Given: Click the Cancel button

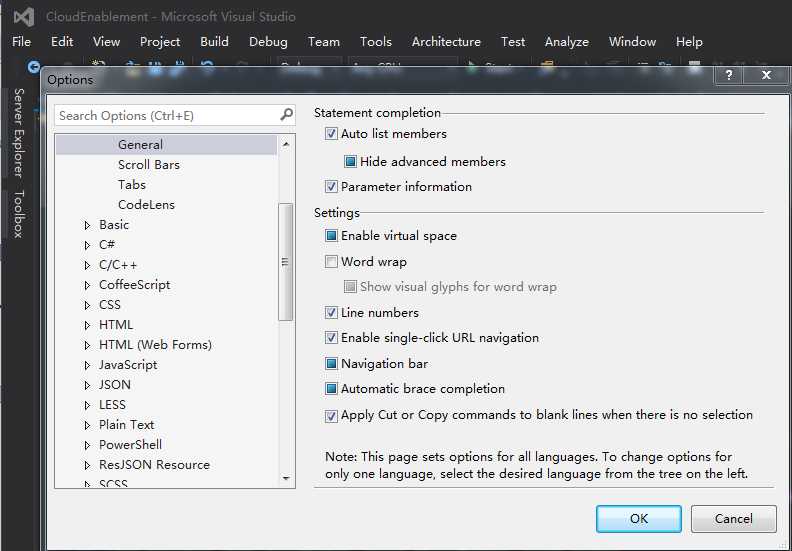Looking at the screenshot, I should click(x=733, y=519).
